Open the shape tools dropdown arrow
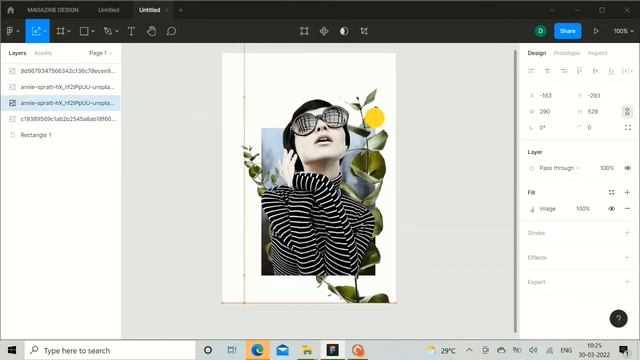This screenshot has height=360, width=640. coord(93,31)
